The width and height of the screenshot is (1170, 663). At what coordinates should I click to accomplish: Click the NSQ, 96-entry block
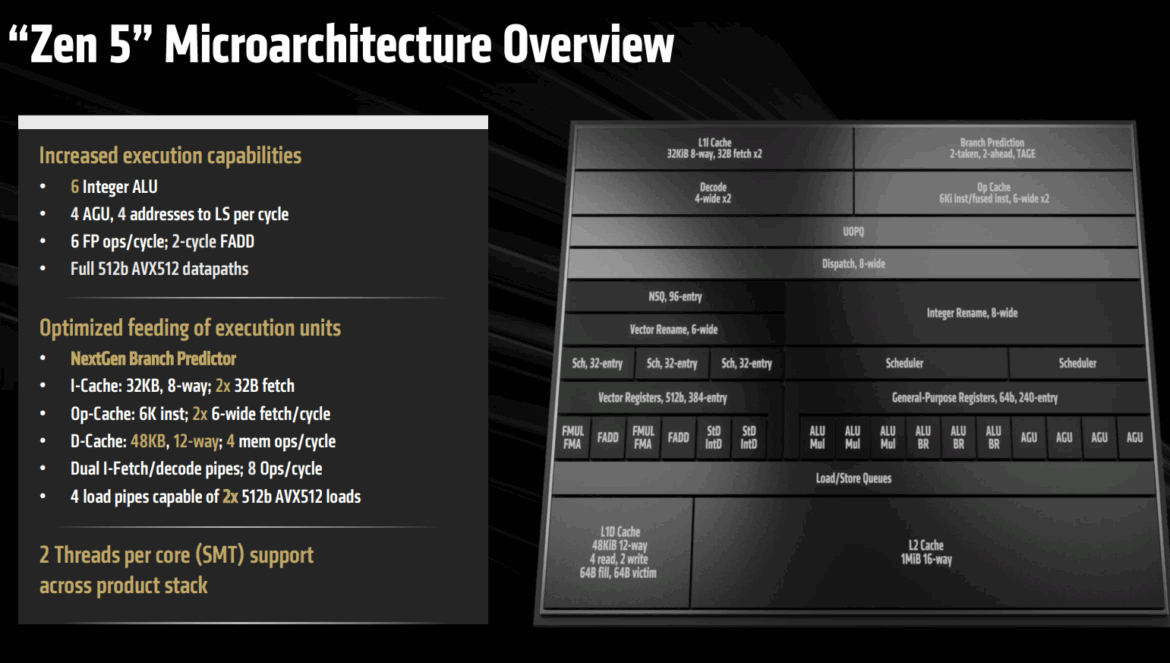pyautogui.click(x=673, y=297)
